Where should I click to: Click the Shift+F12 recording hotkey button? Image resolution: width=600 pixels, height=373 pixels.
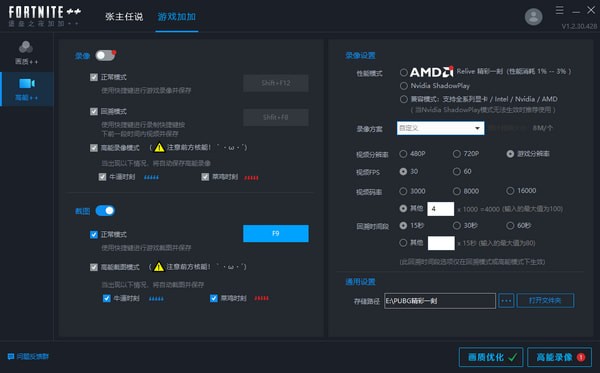pyautogui.click(x=276, y=83)
